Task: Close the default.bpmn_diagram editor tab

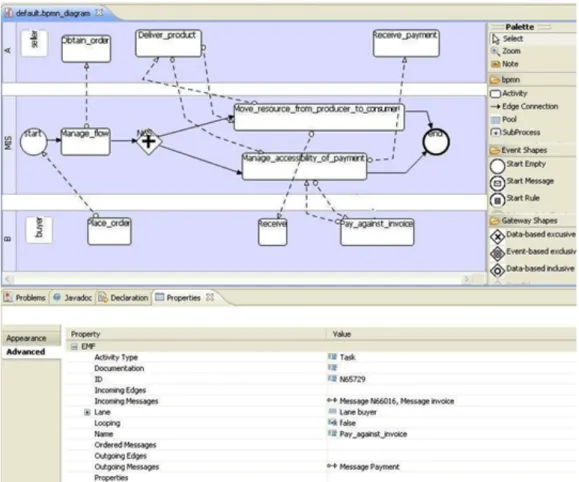Action: (99, 13)
